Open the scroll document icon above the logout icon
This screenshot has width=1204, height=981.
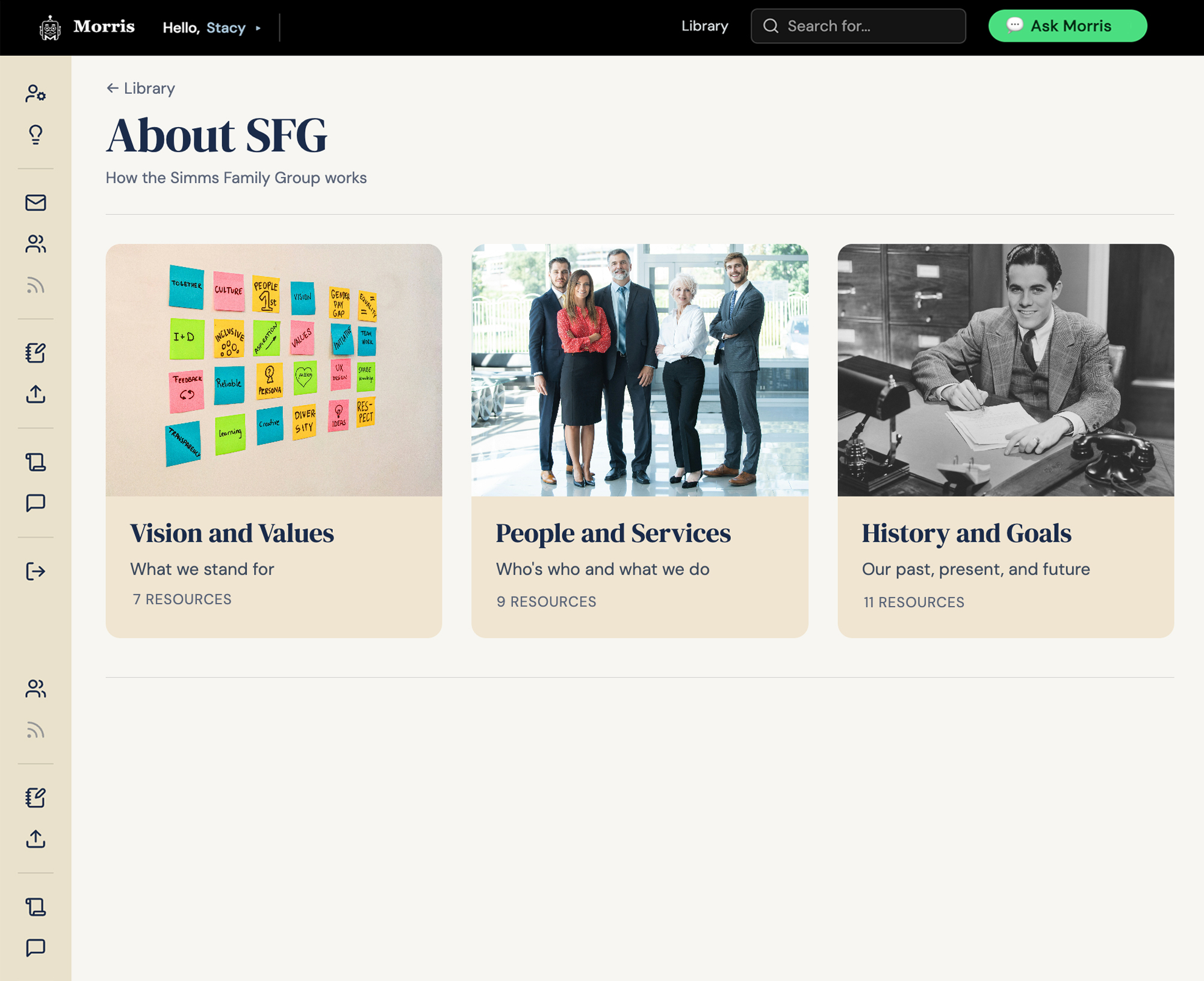[x=36, y=462]
